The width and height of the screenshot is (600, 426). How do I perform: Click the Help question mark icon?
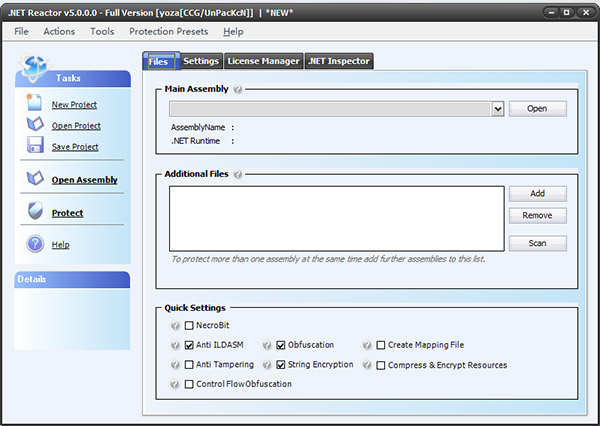[34, 244]
